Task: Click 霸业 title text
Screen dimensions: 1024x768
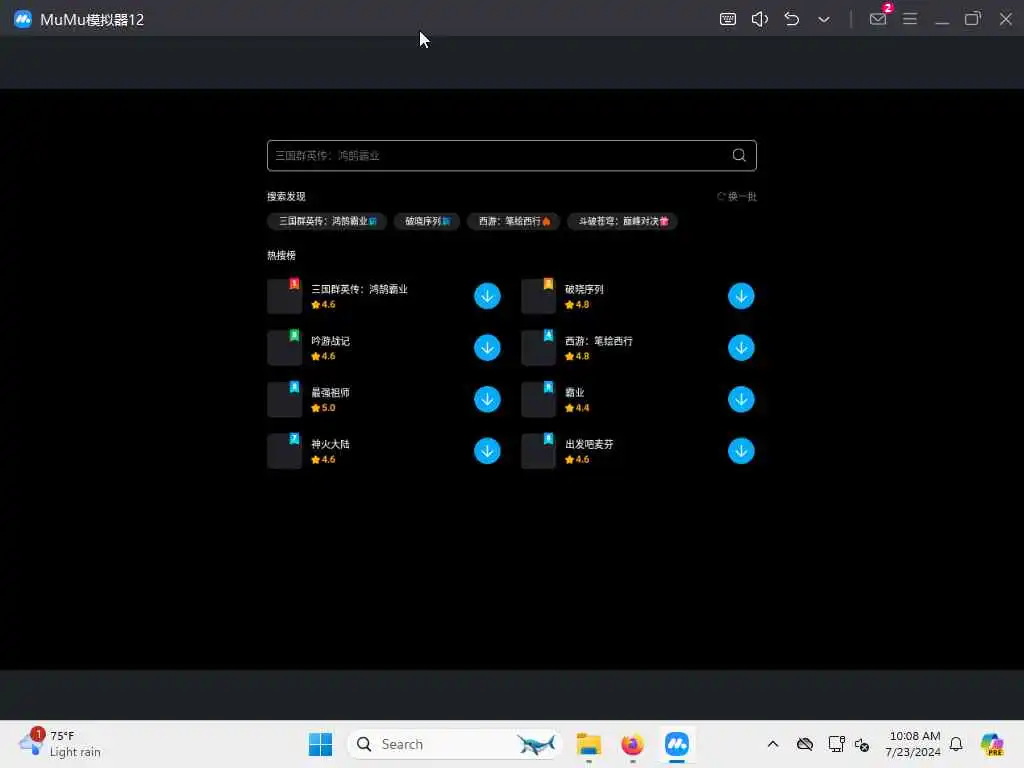Action: pyautogui.click(x=575, y=392)
